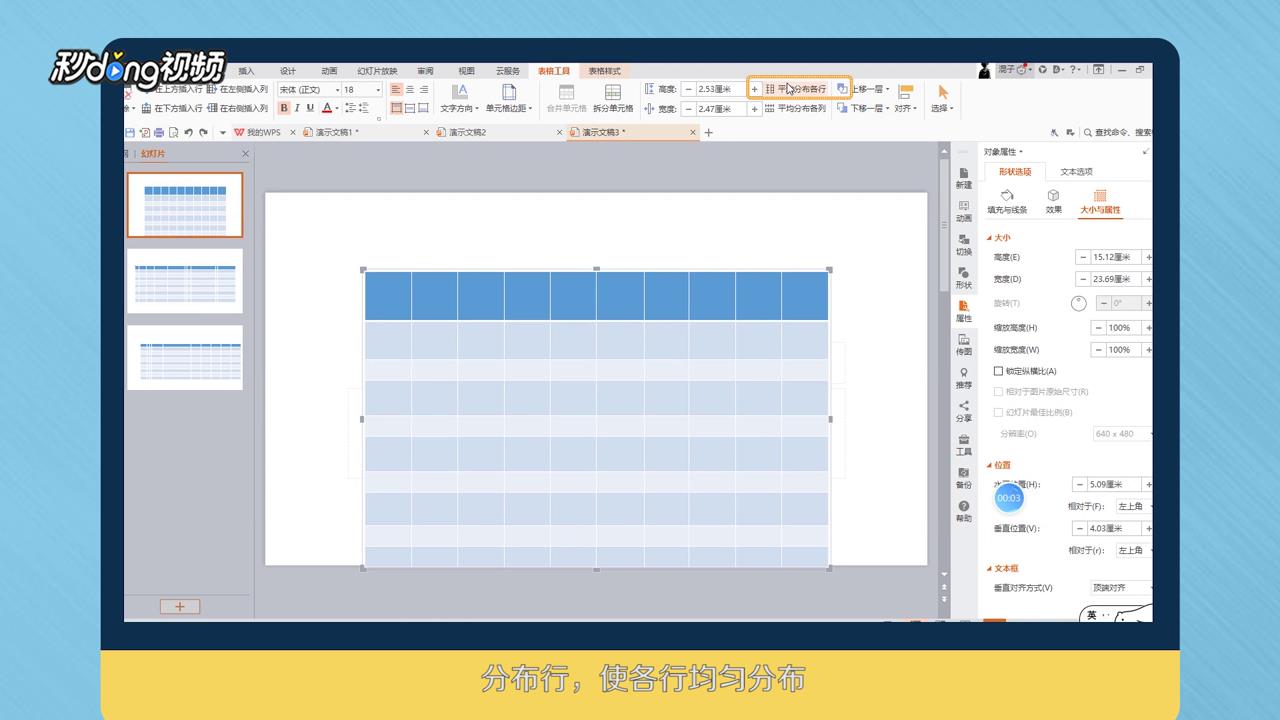The height and width of the screenshot is (720, 1280).
Task: Switch to the 设计 ribbon tab
Action: [x=288, y=71]
